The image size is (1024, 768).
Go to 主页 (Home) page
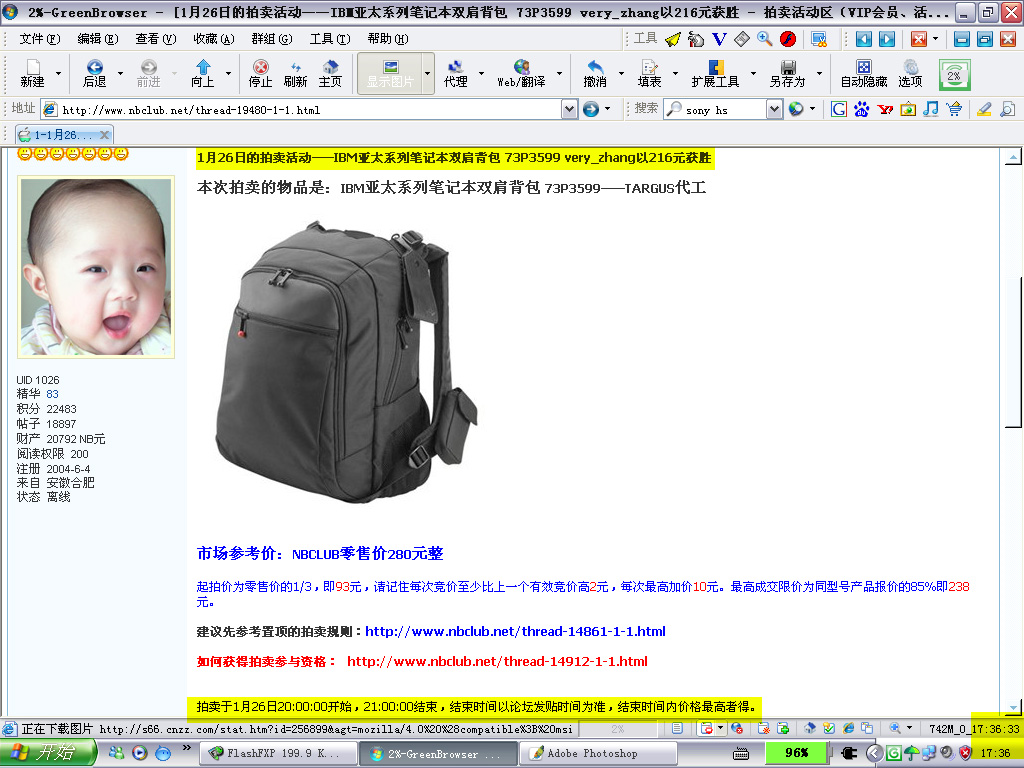click(x=330, y=73)
